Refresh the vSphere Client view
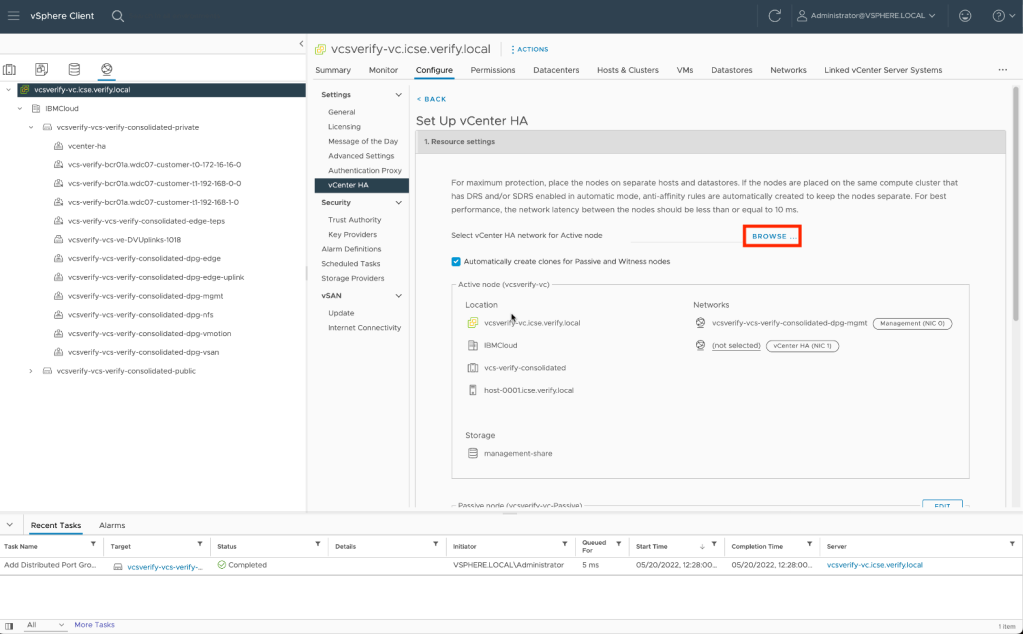 pos(774,16)
